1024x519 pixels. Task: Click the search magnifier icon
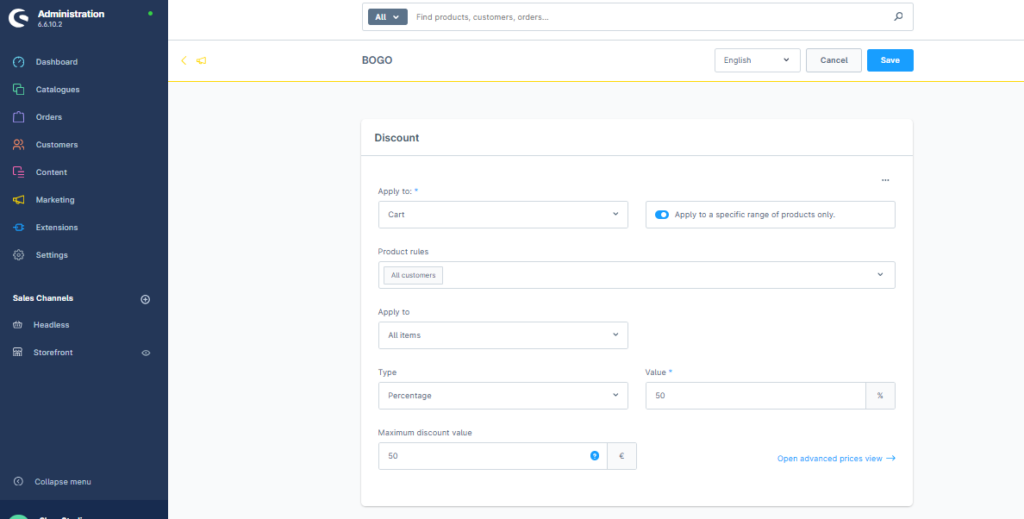click(897, 17)
